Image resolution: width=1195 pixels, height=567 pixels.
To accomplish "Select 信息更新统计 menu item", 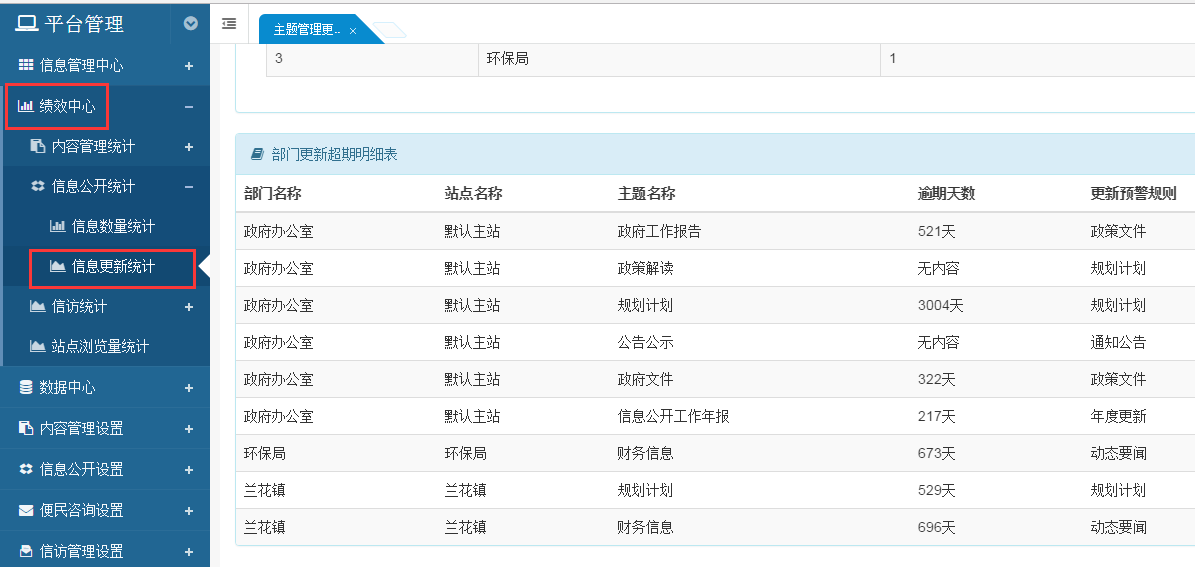I will point(113,266).
